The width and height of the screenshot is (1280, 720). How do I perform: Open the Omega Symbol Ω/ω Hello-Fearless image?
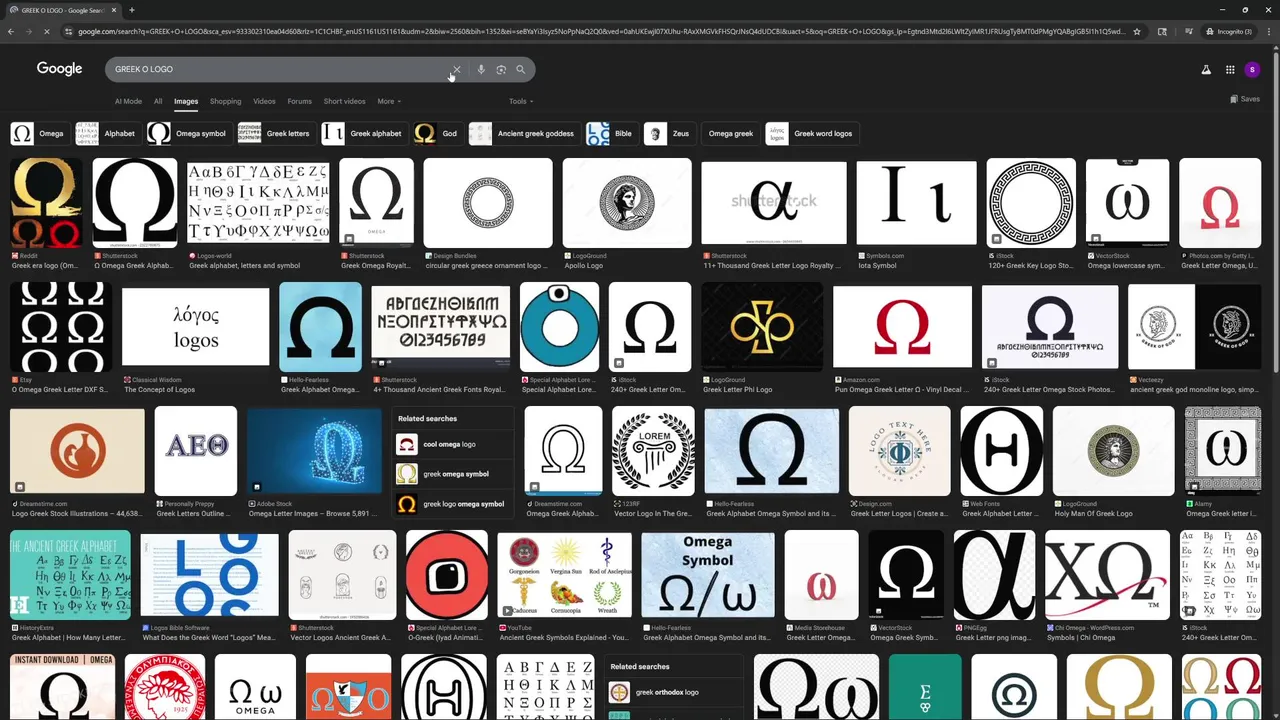(x=707, y=575)
